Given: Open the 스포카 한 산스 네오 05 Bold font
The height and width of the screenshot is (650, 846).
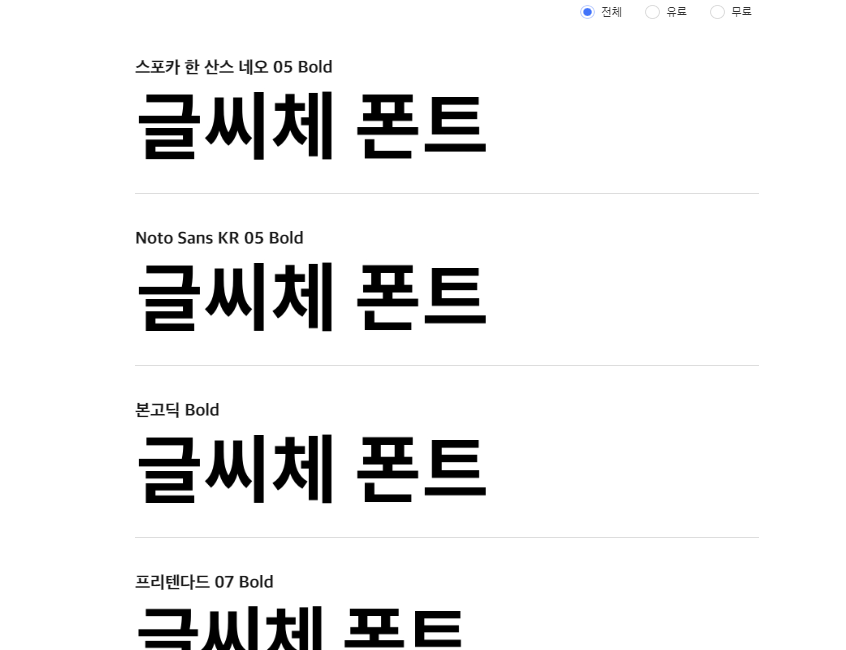Looking at the screenshot, I should (234, 67).
